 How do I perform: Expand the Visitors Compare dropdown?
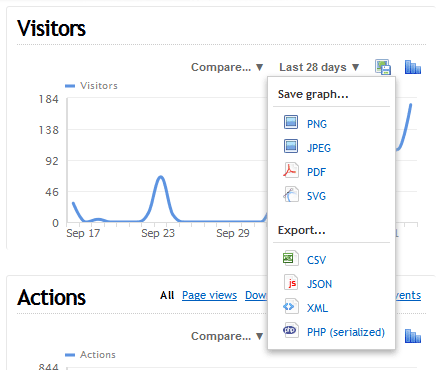[227, 67]
